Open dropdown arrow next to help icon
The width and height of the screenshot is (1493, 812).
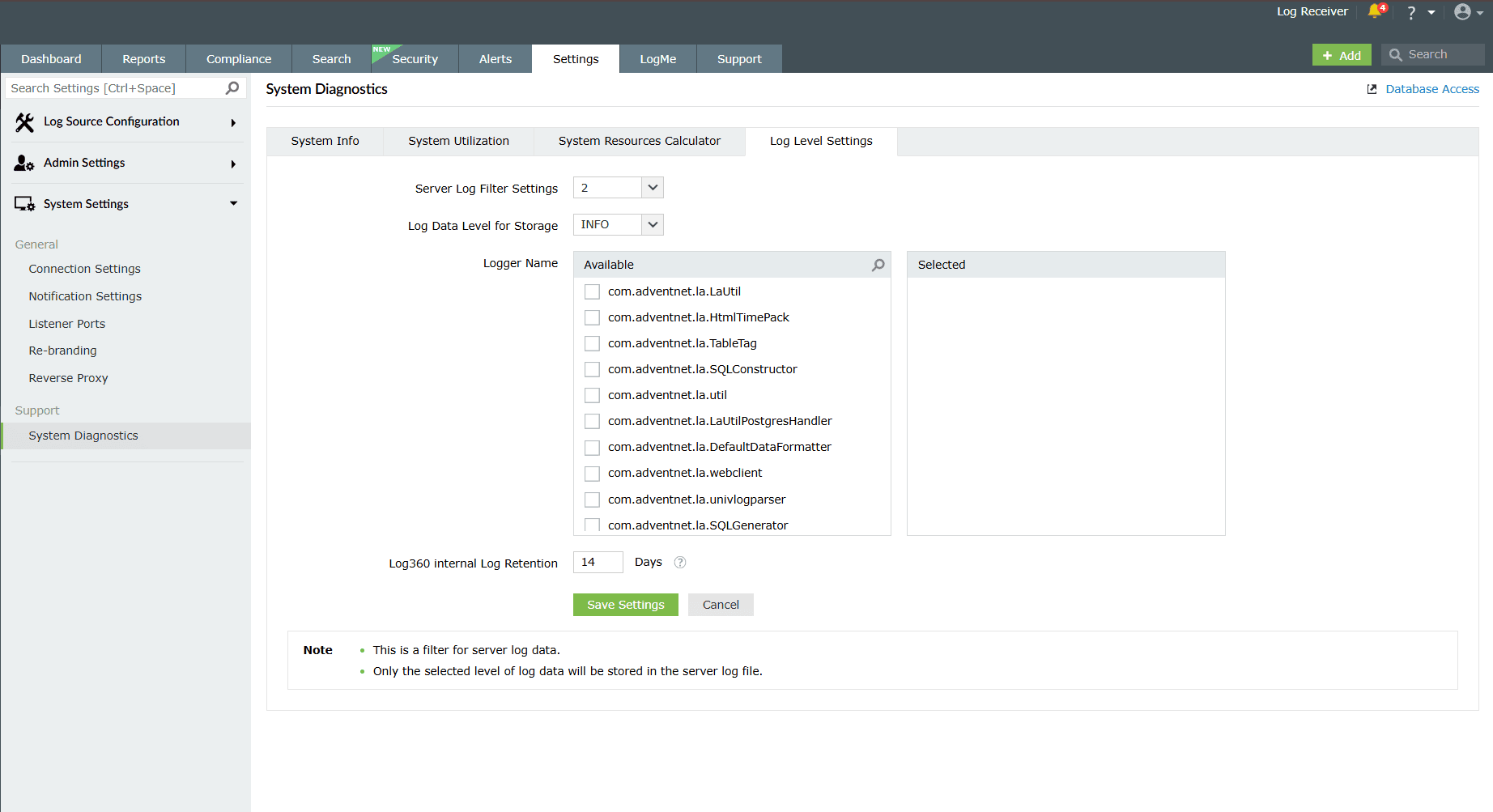click(x=1431, y=12)
